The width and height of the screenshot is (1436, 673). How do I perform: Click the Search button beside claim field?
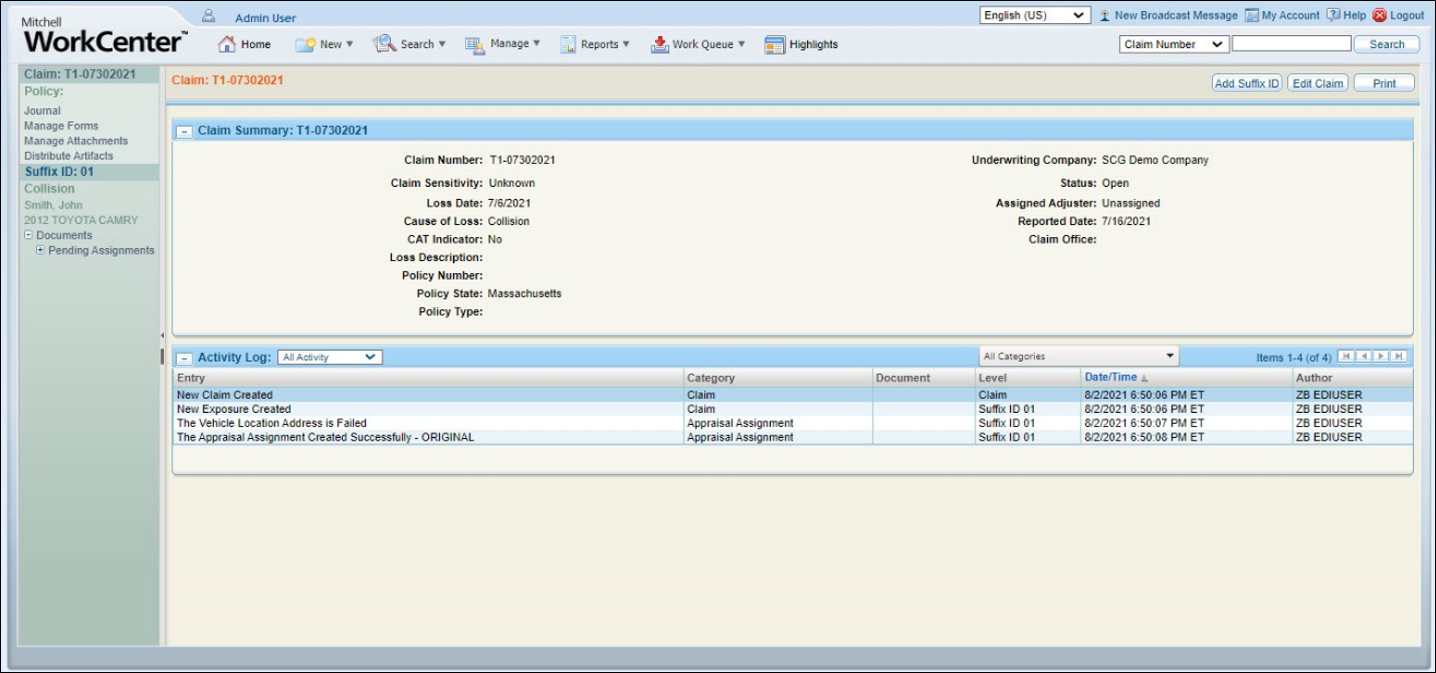pyautogui.click(x=1387, y=44)
